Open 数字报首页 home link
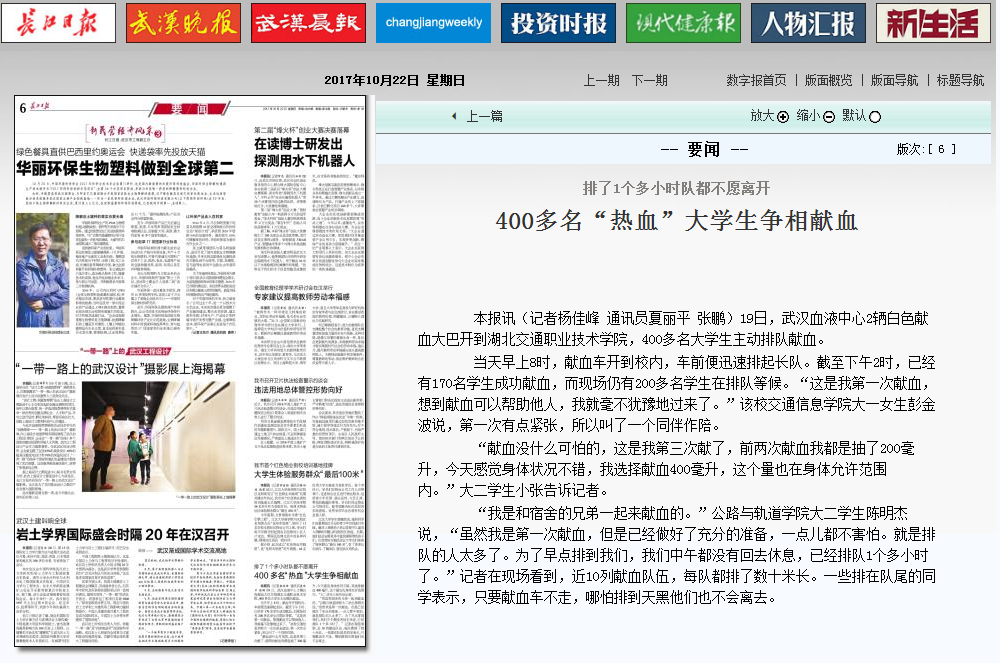 pos(756,81)
